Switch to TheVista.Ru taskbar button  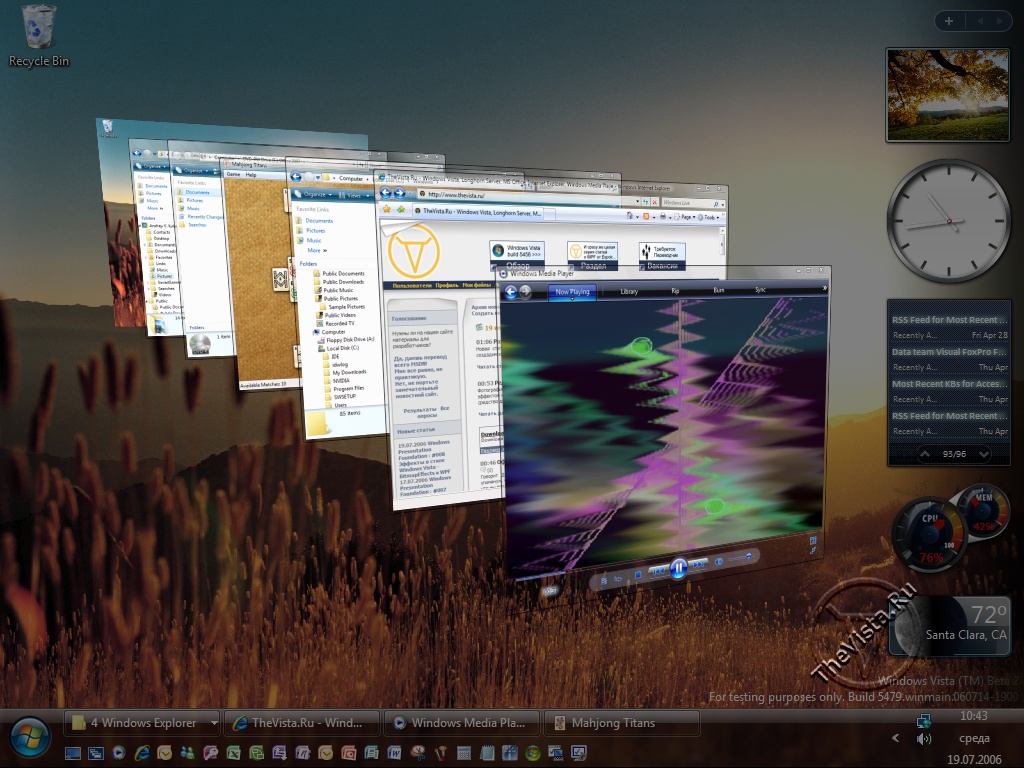[302, 722]
